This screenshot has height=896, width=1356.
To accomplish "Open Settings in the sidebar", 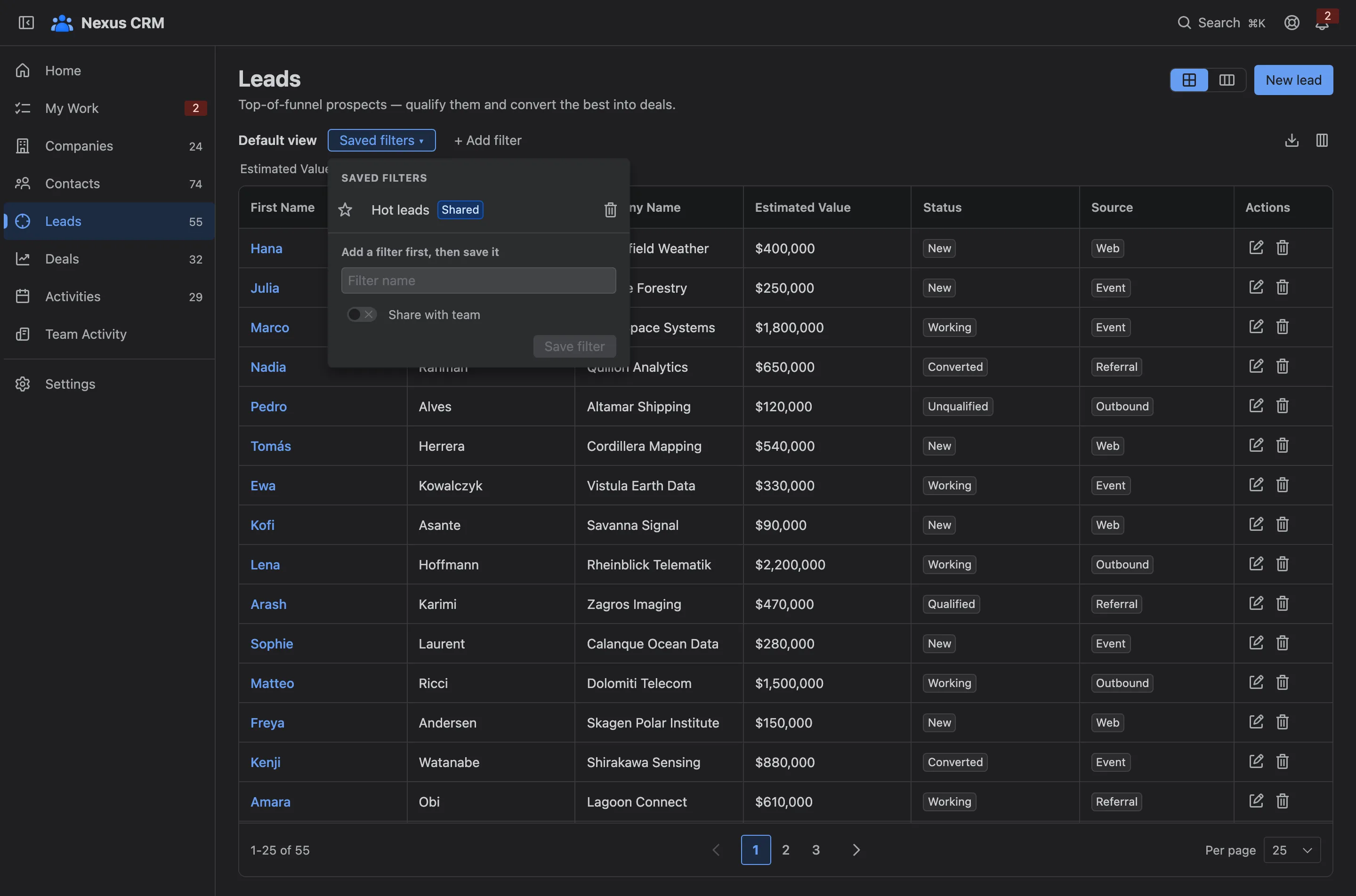I will [x=109, y=384].
